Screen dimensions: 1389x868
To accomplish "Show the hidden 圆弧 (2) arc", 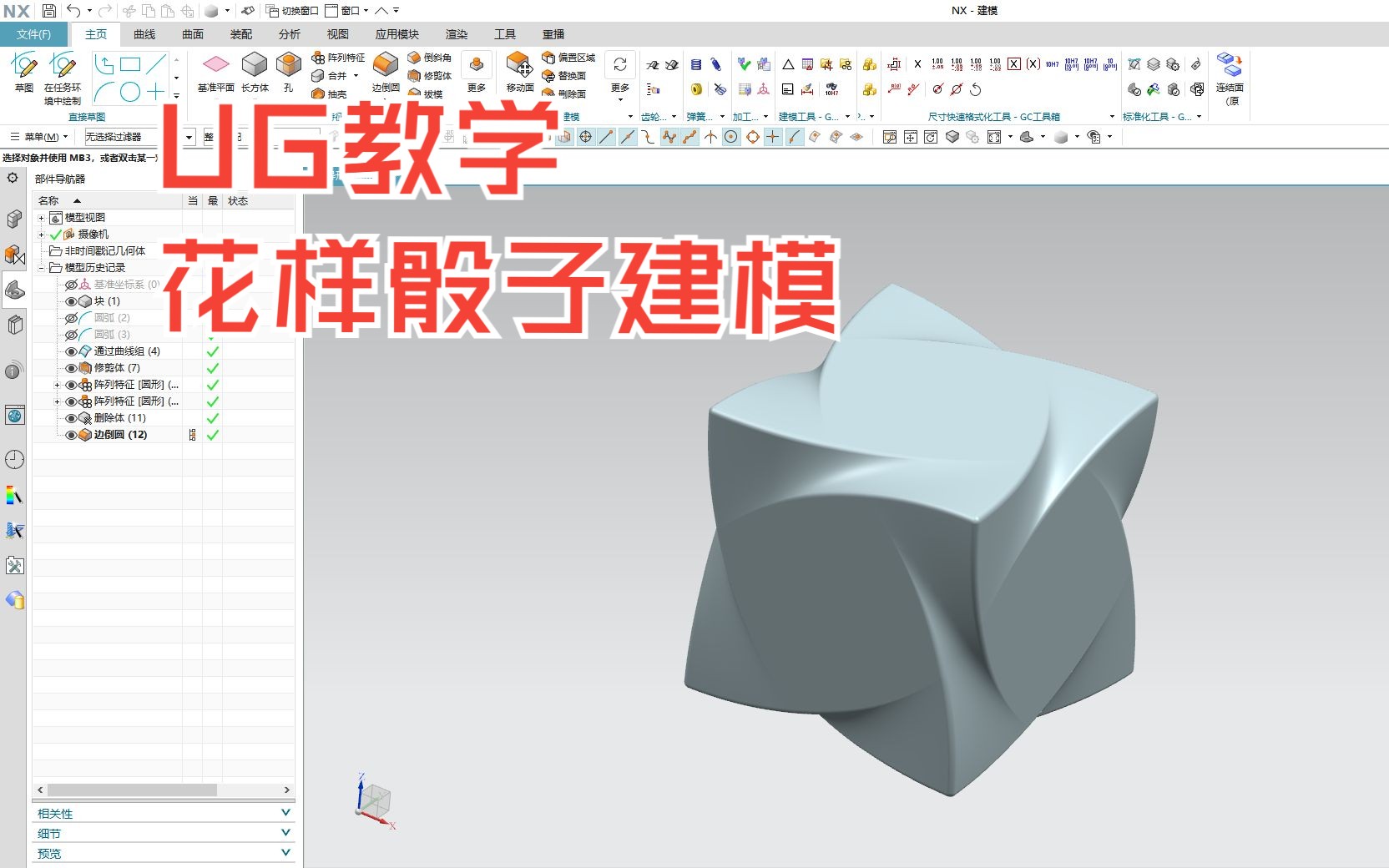I will pyautogui.click(x=71, y=317).
